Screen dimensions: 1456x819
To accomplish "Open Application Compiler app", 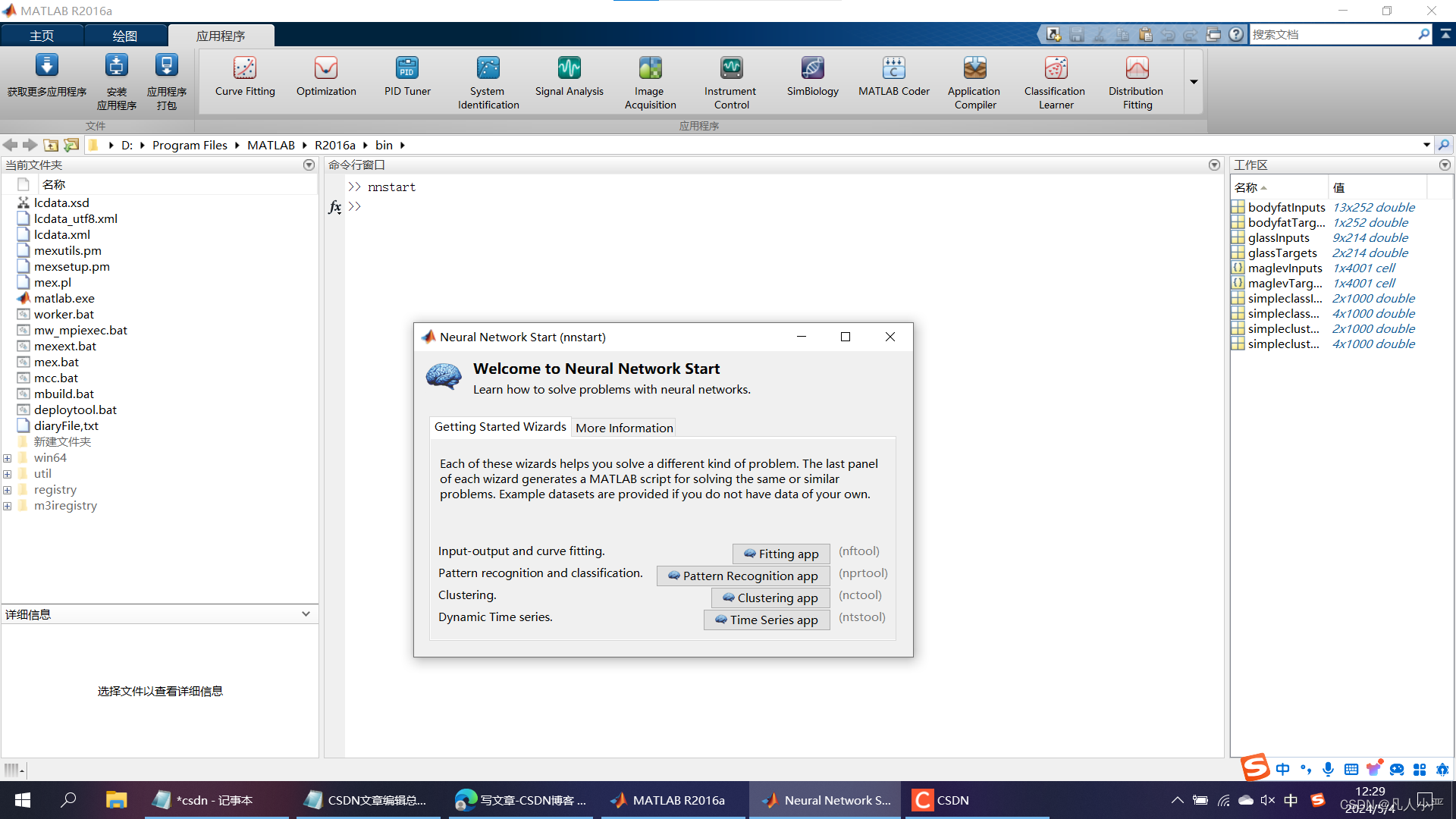I will pos(974,83).
